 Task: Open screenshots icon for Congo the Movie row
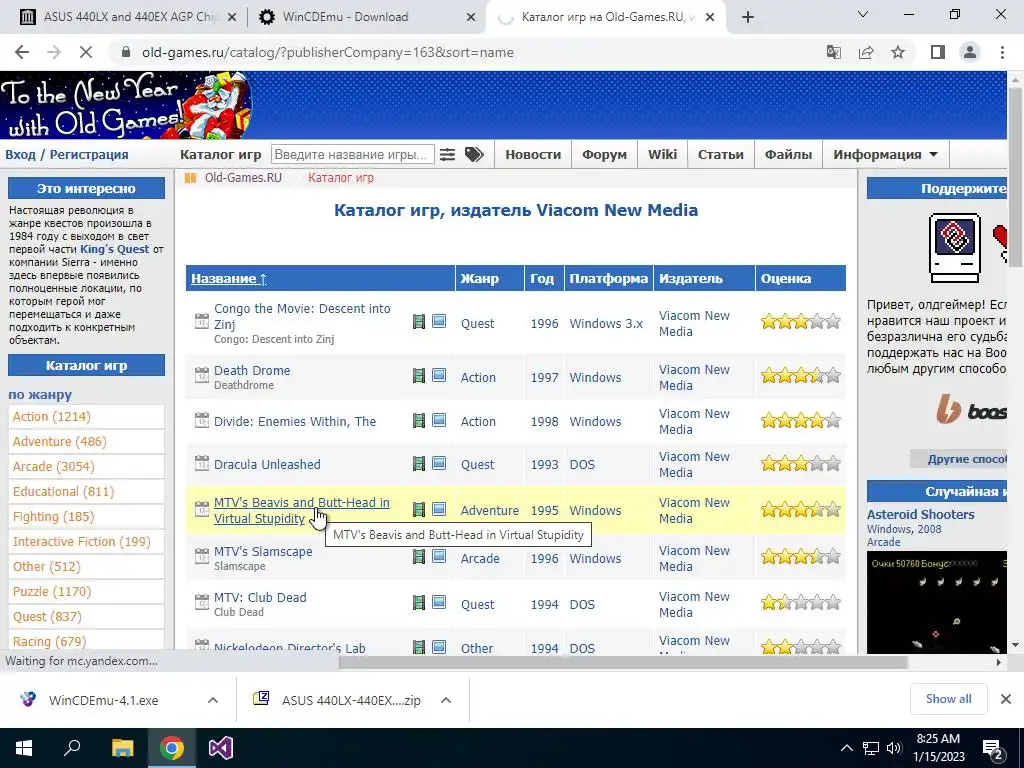click(x=439, y=321)
